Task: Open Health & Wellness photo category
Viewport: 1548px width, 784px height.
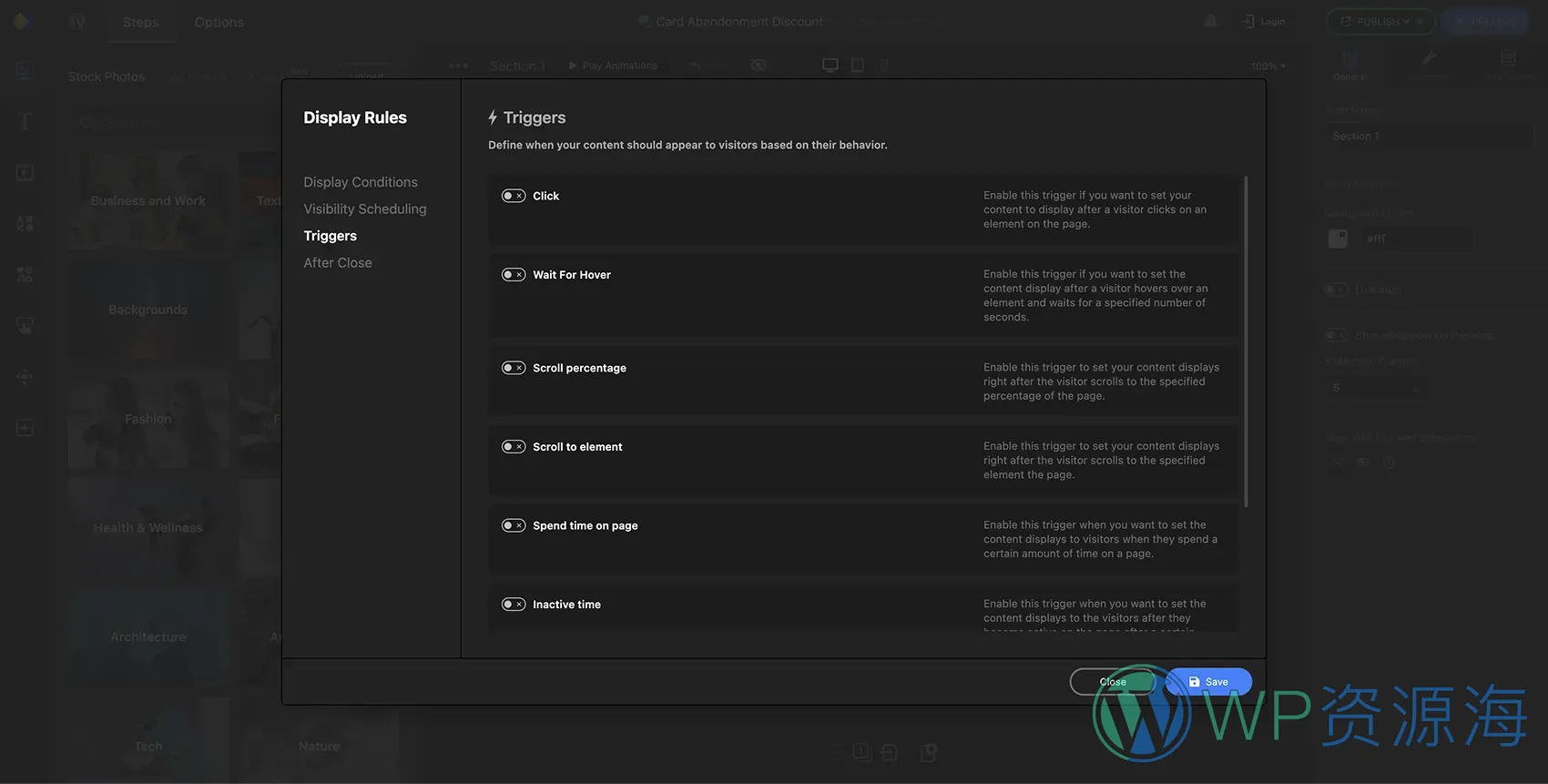Action: (x=148, y=528)
